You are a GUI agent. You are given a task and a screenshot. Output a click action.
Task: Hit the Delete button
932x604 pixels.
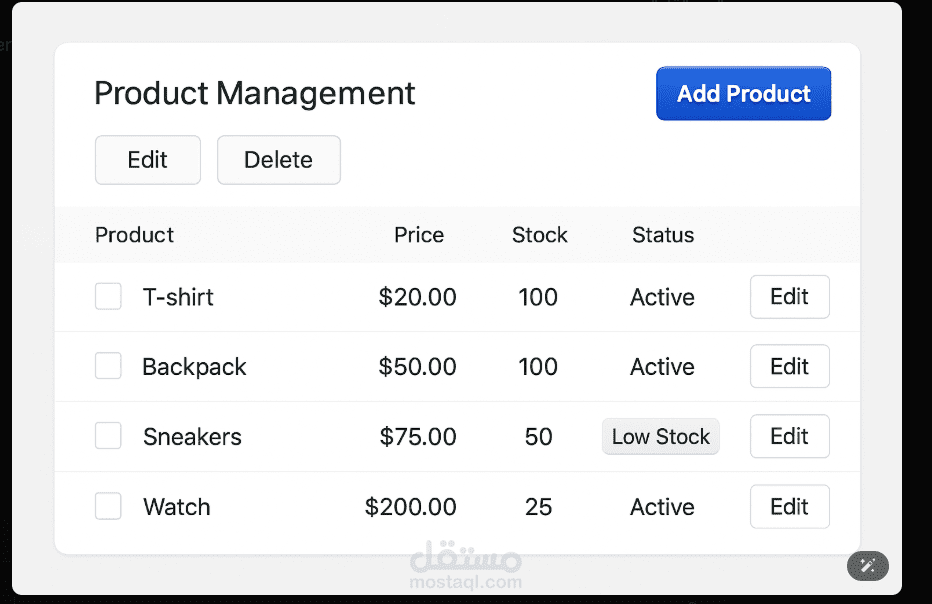(278, 160)
